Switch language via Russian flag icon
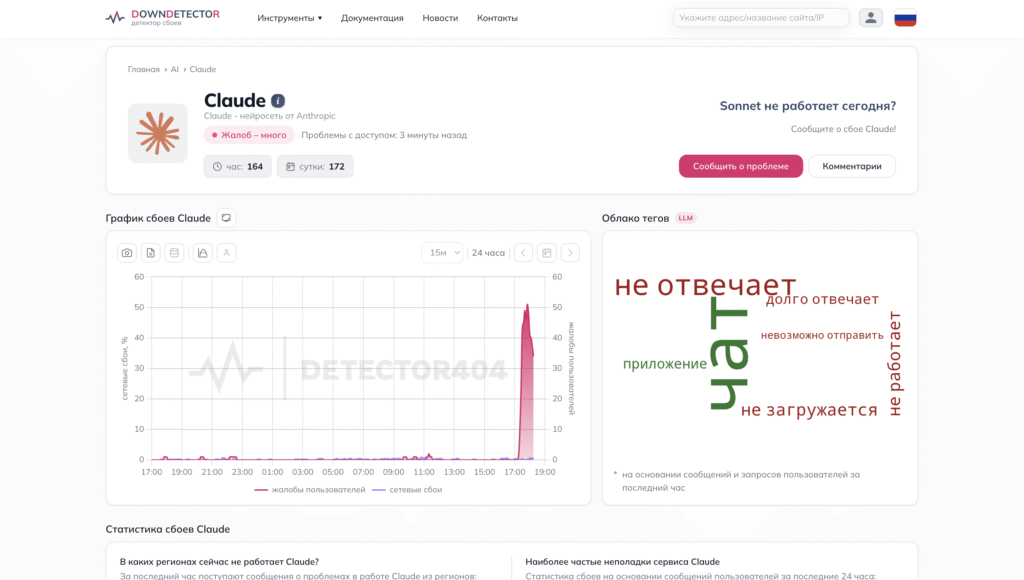 click(x=905, y=18)
